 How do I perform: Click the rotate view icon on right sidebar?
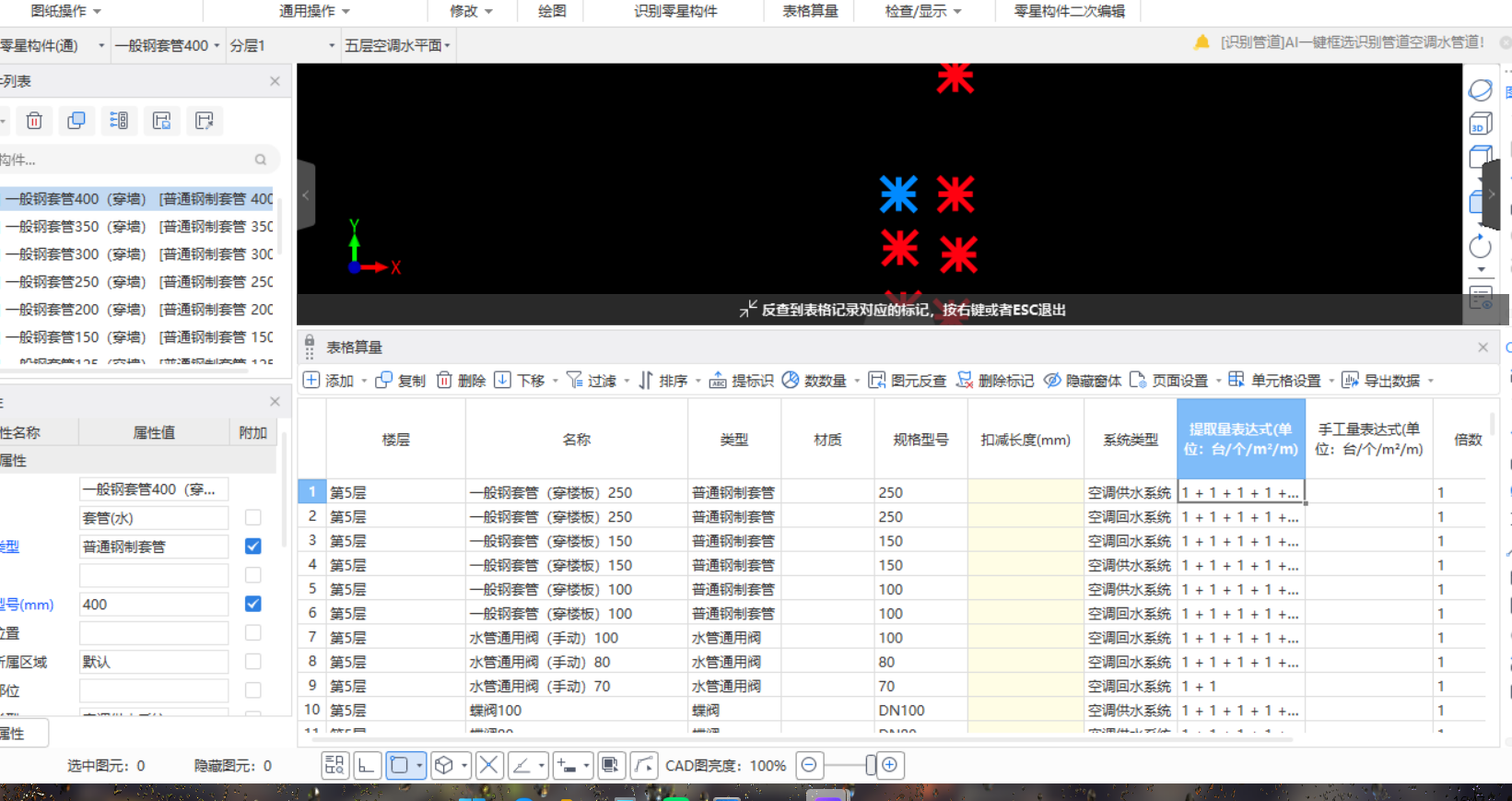[x=1480, y=246]
